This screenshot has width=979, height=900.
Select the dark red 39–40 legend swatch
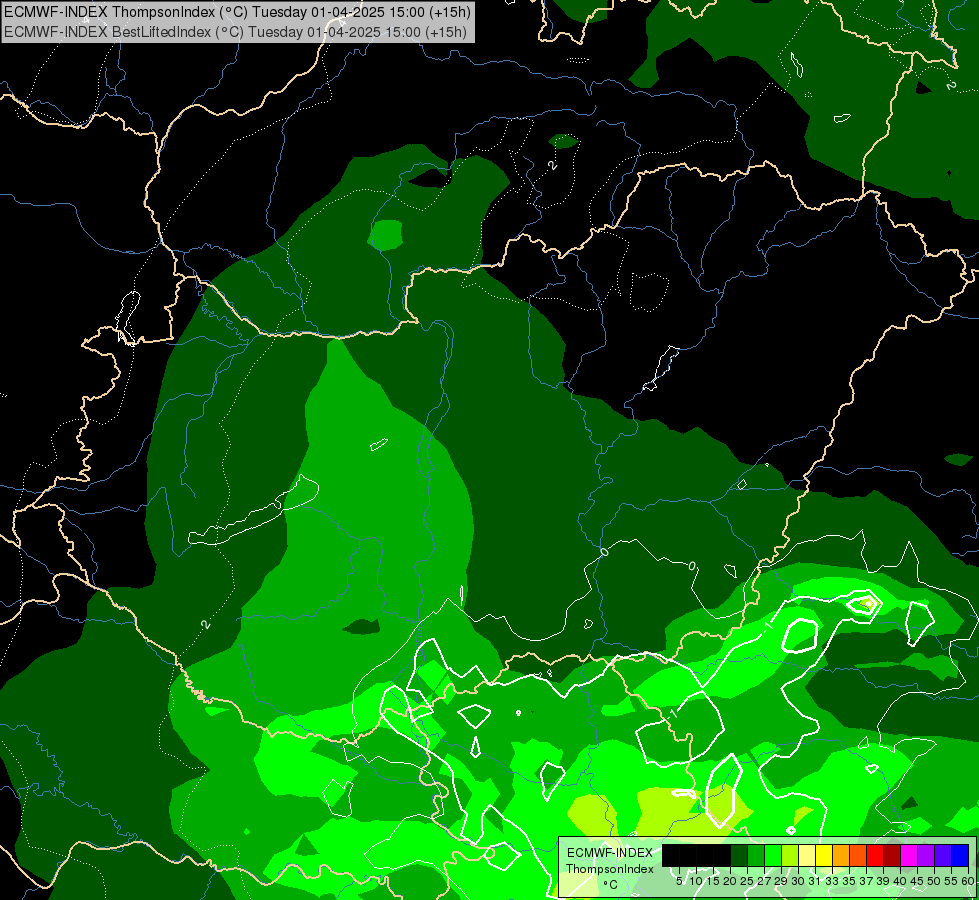click(892, 855)
